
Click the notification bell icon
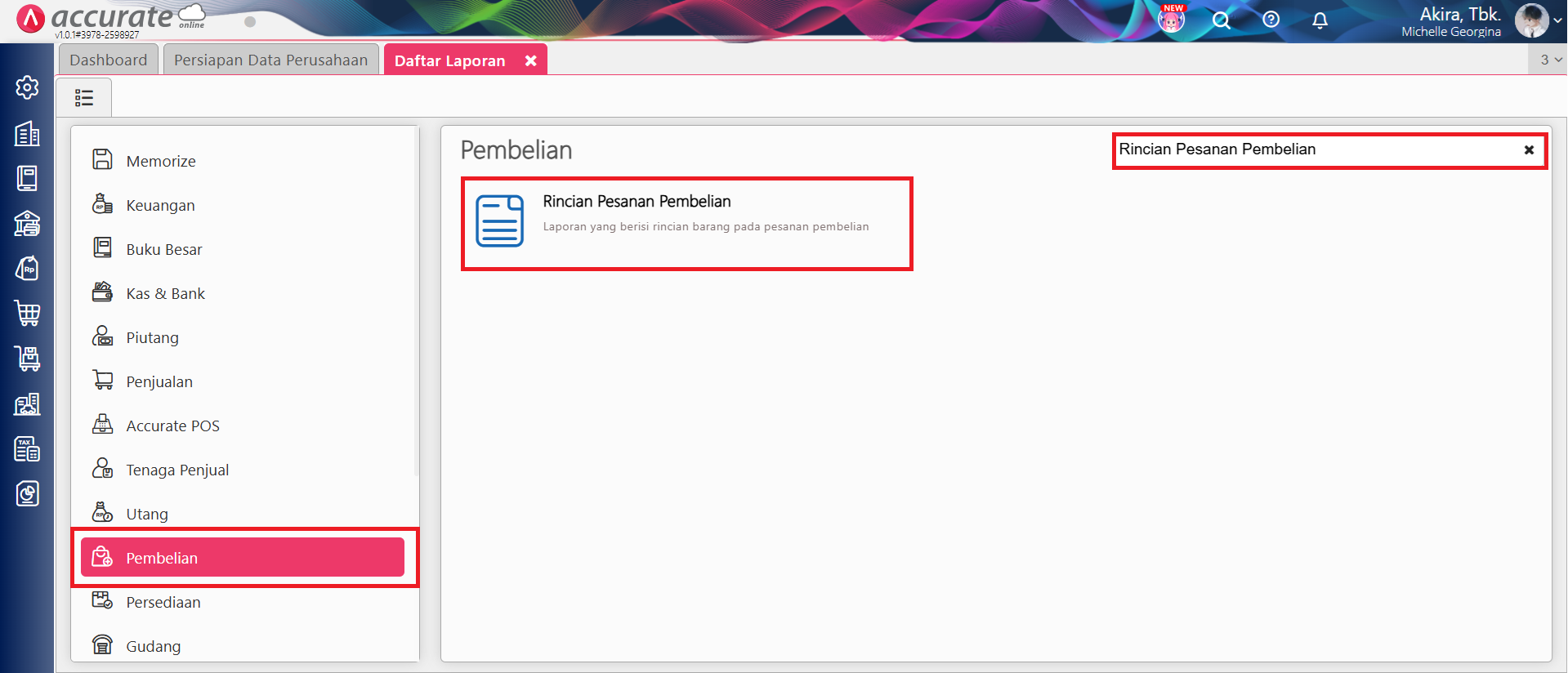(1320, 20)
